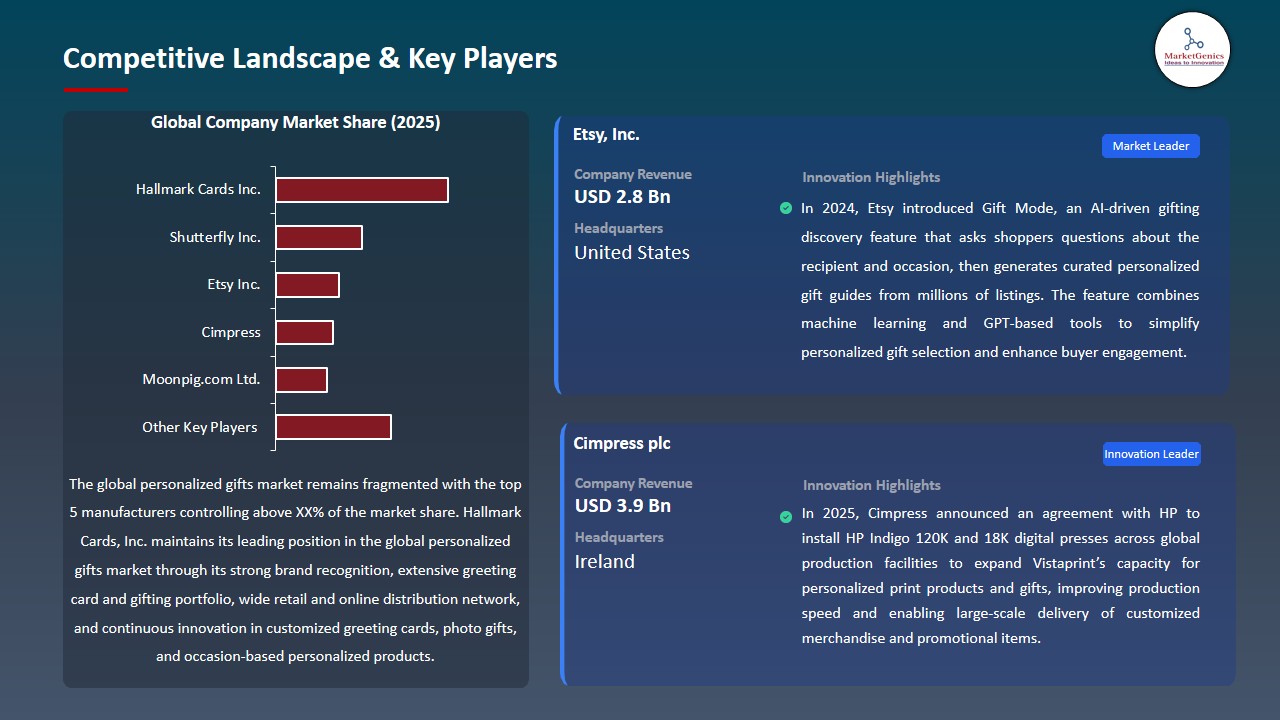Image resolution: width=1280 pixels, height=720 pixels.
Task: Click the Etsy, Inc. company name
Action: 606,134
